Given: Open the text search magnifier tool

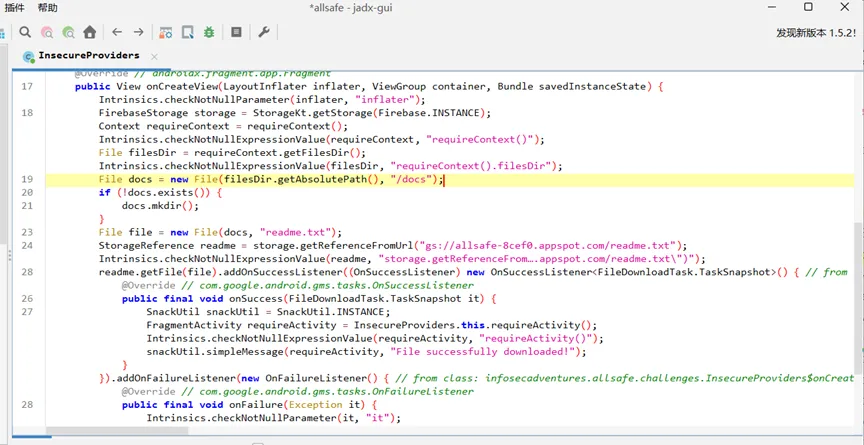Looking at the screenshot, I should pyautogui.click(x=25, y=32).
